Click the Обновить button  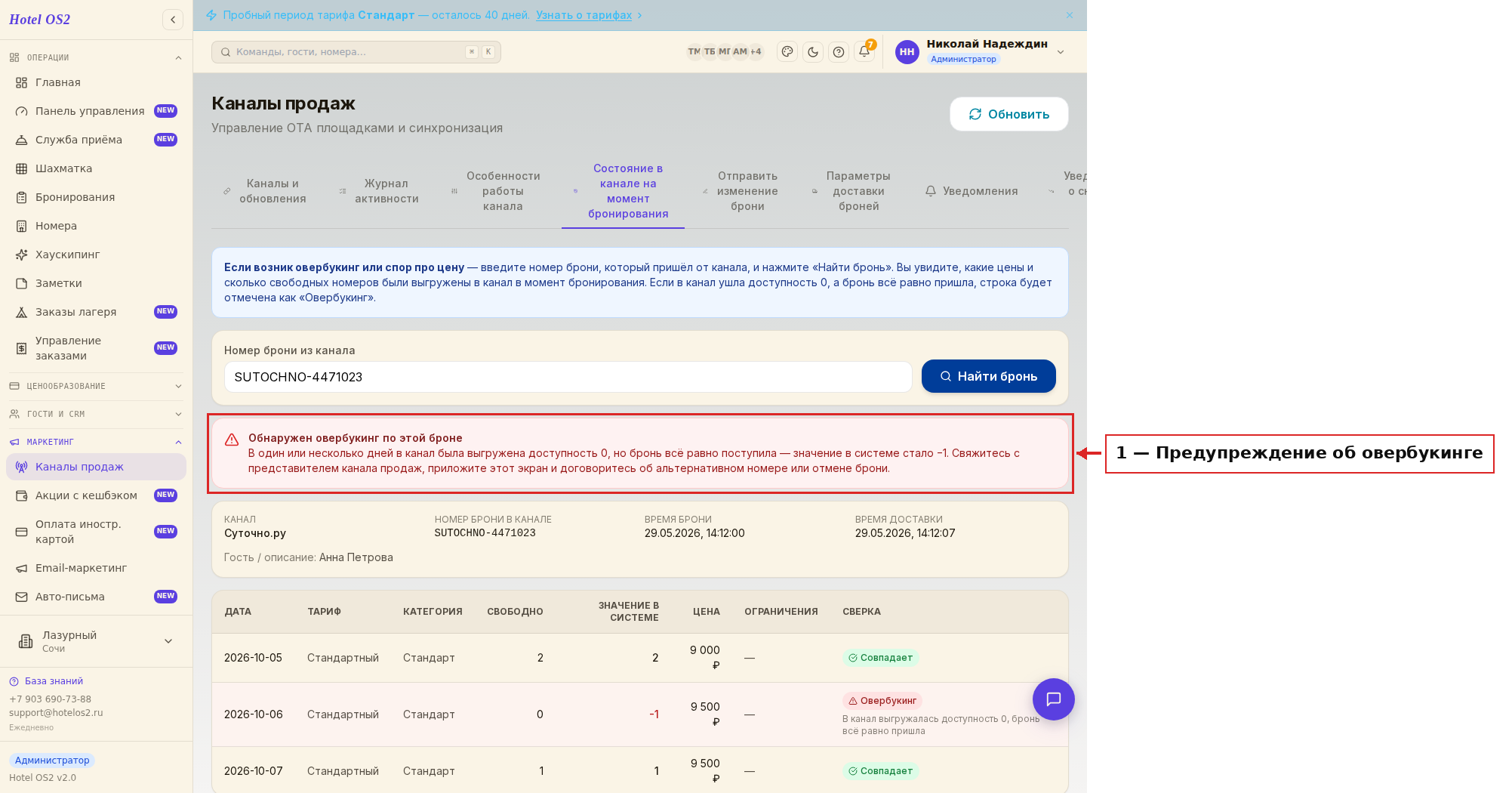click(x=1009, y=114)
